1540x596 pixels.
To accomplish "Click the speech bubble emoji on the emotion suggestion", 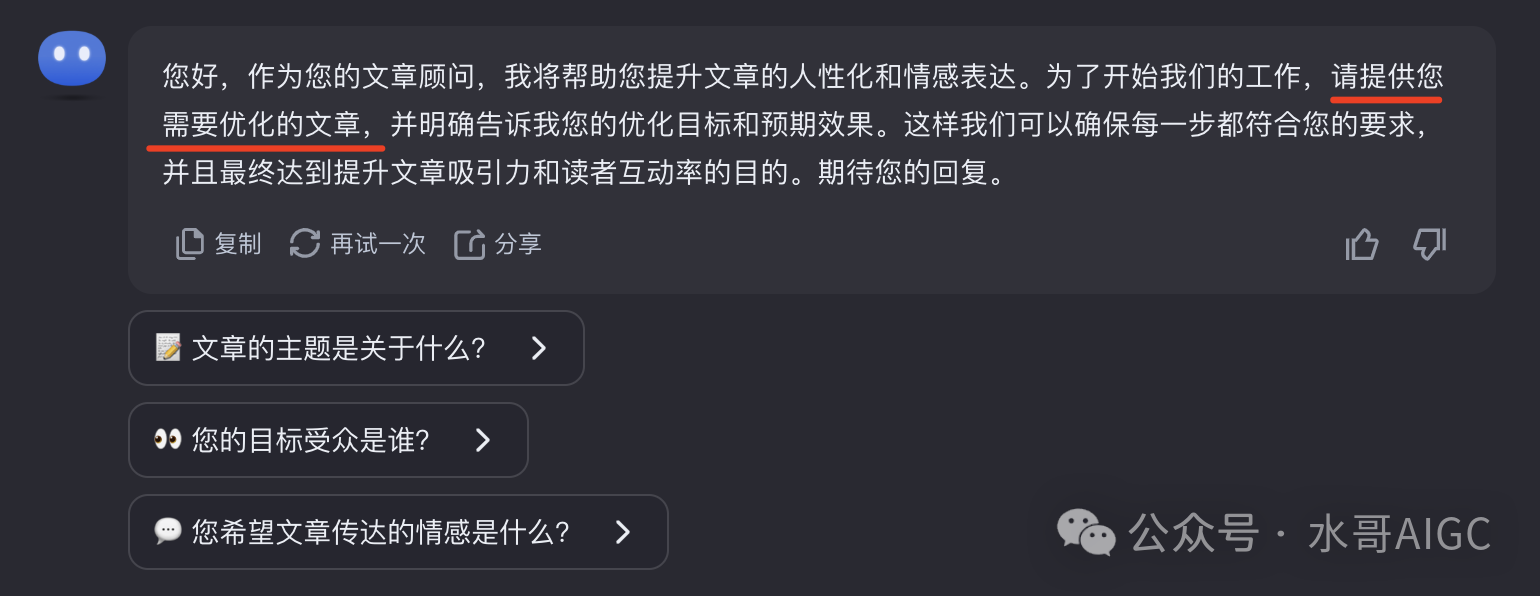I will click(x=169, y=532).
